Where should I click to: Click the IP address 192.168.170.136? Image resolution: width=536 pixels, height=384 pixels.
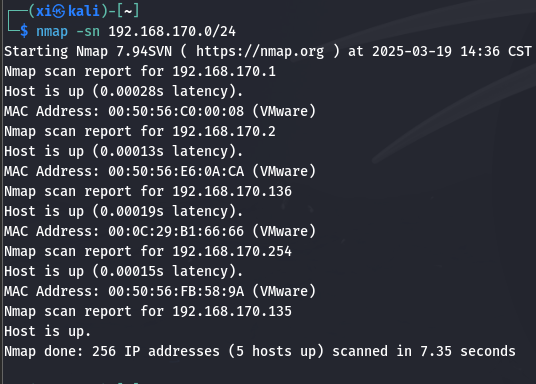[232, 191]
